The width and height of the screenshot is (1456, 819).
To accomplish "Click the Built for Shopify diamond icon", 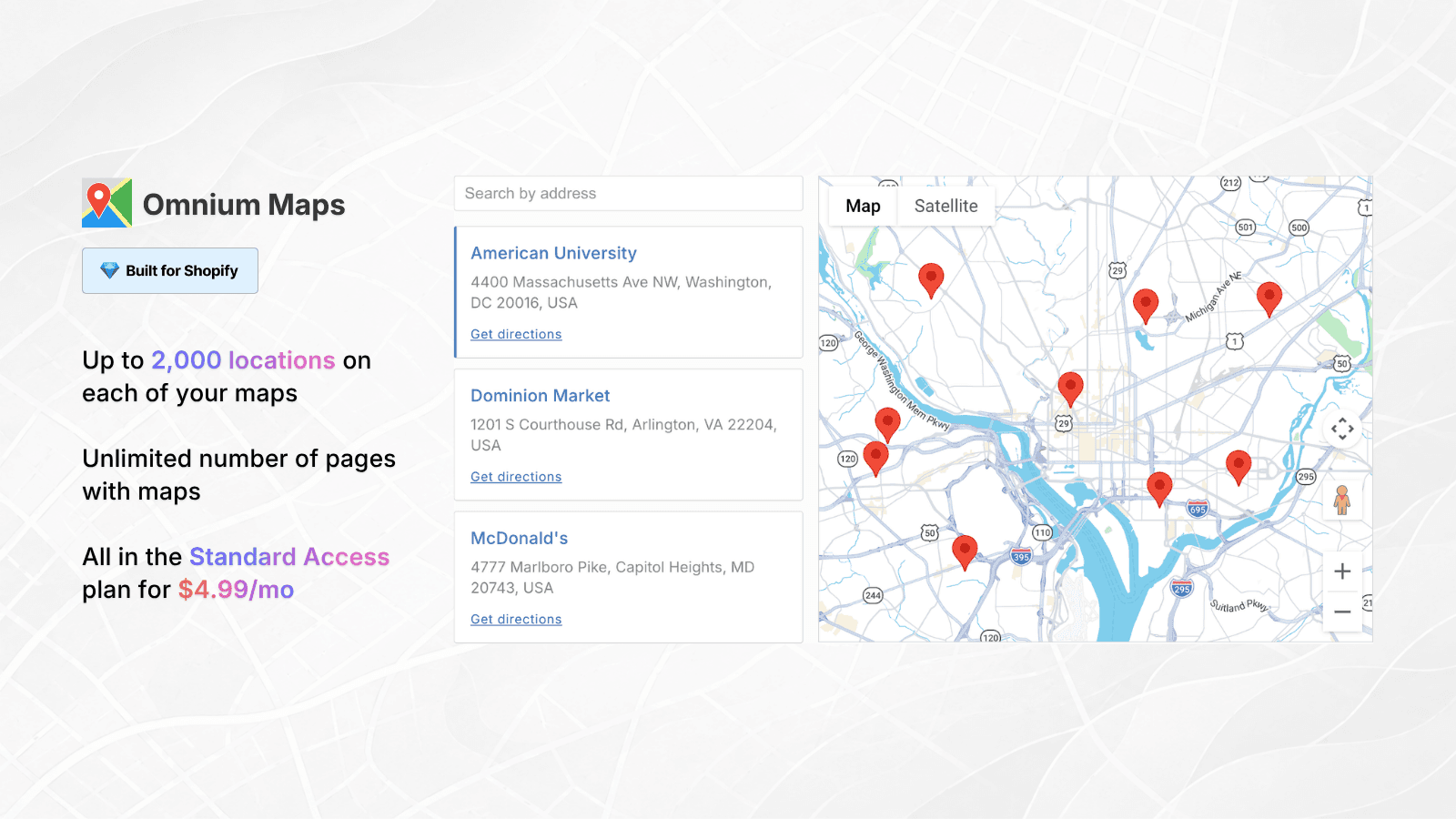I will coord(109,270).
